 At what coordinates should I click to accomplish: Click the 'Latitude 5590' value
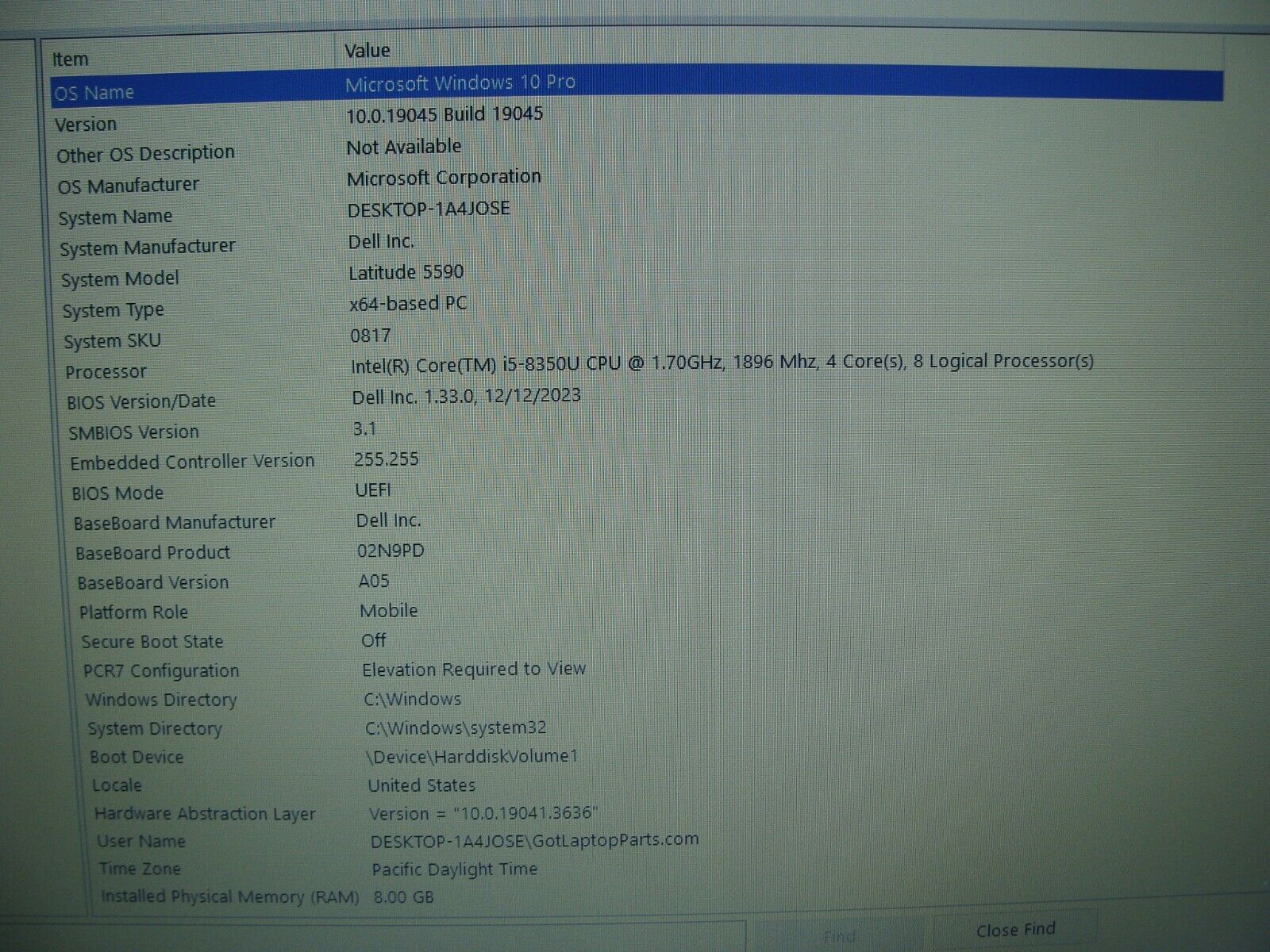pos(406,272)
